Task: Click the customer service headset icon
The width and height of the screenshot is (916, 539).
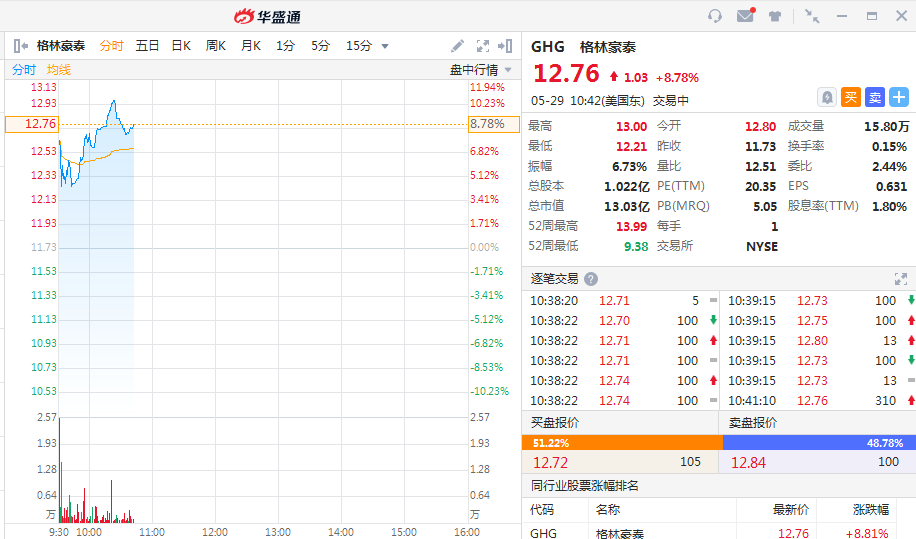Action: click(714, 16)
